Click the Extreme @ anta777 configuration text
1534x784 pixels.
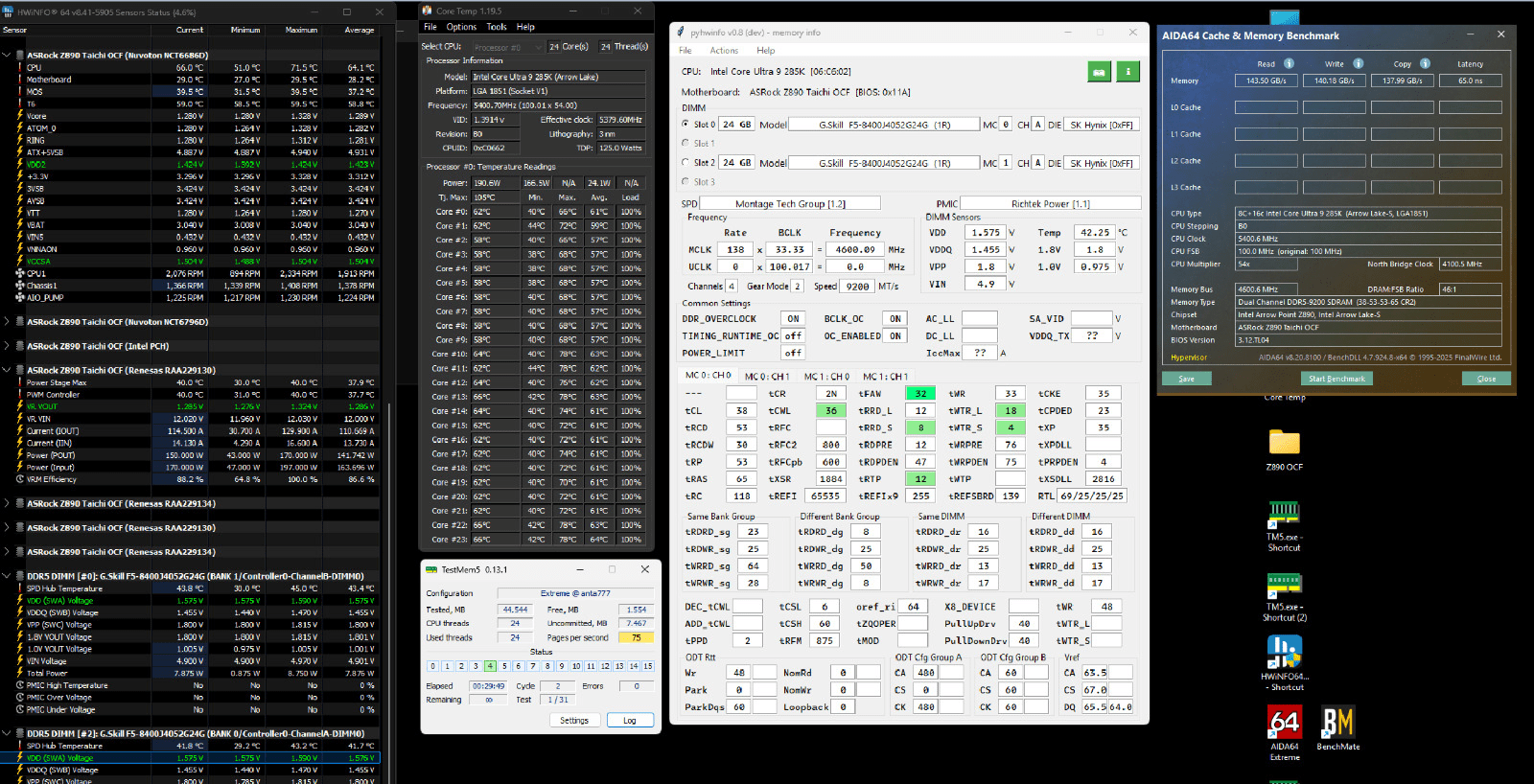pos(575,593)
